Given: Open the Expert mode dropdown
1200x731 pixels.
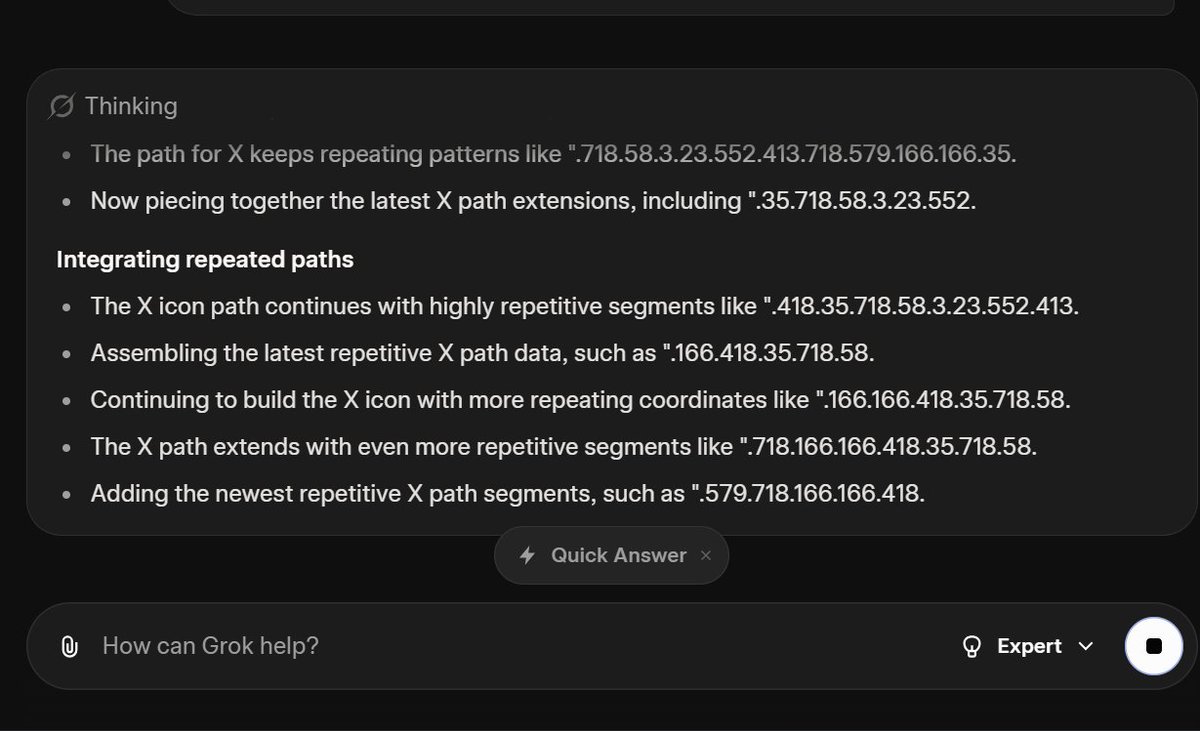Looking at the screenshot, I should point(1027,646).
